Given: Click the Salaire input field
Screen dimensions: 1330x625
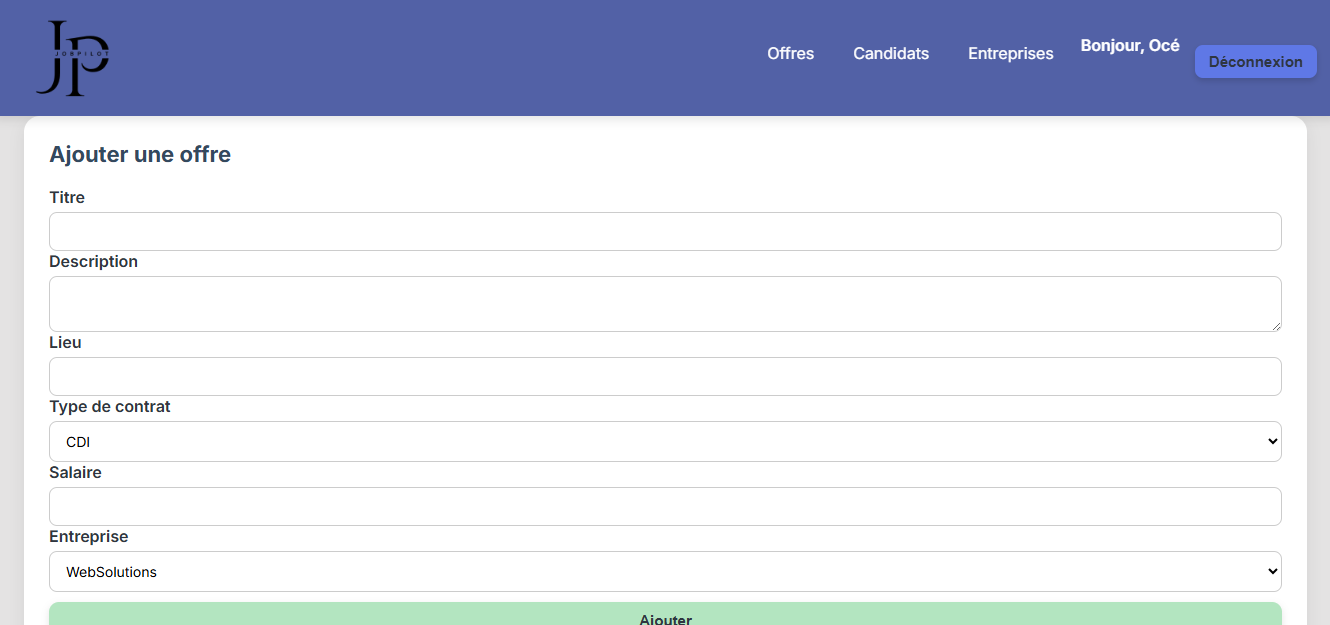Looking at the screenshot, I should click(665, 507).
